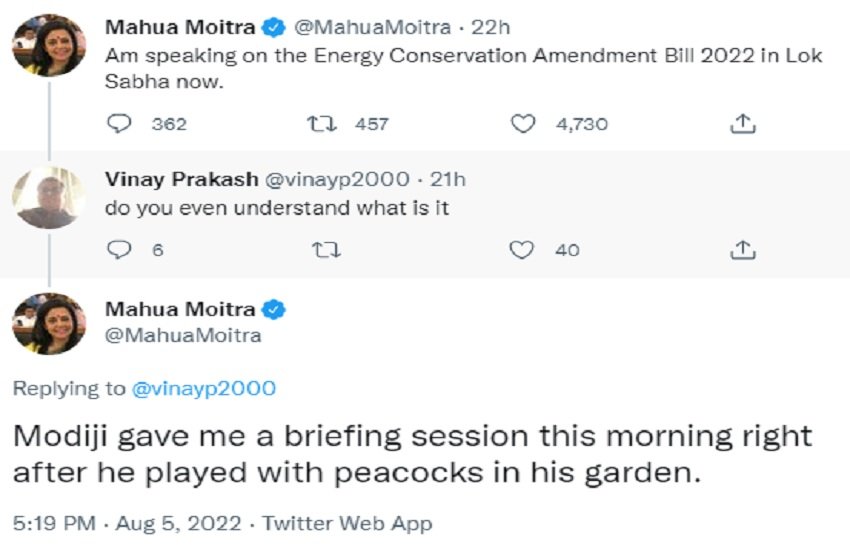Like Mahua Moitra's first tweet
This screenshot has height=550, width=850.
coord(523,124)
